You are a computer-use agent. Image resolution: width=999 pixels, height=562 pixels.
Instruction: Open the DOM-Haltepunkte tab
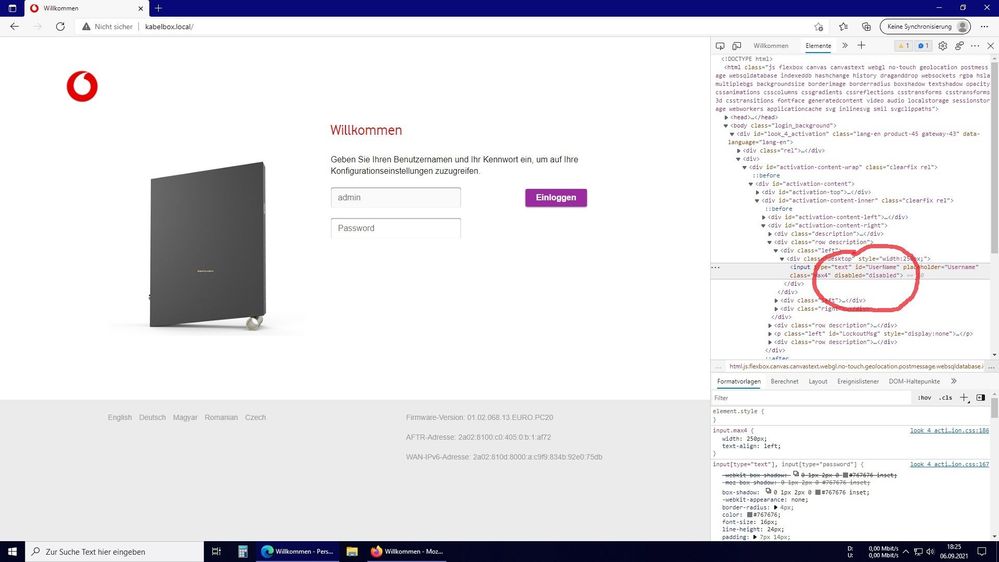(914, 381)
